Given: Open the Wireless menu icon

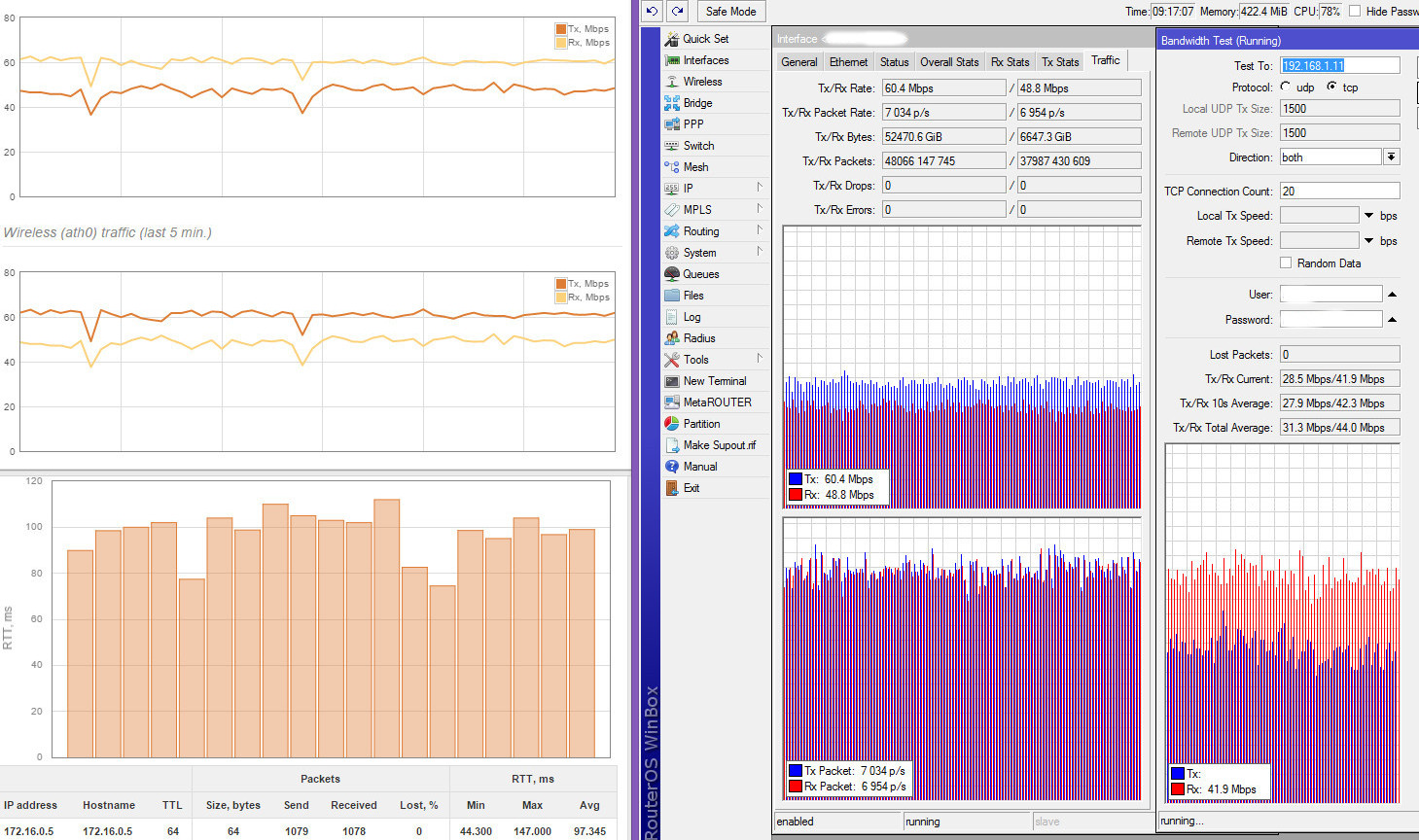Looking at the screenshot, I should coord(671,82).
